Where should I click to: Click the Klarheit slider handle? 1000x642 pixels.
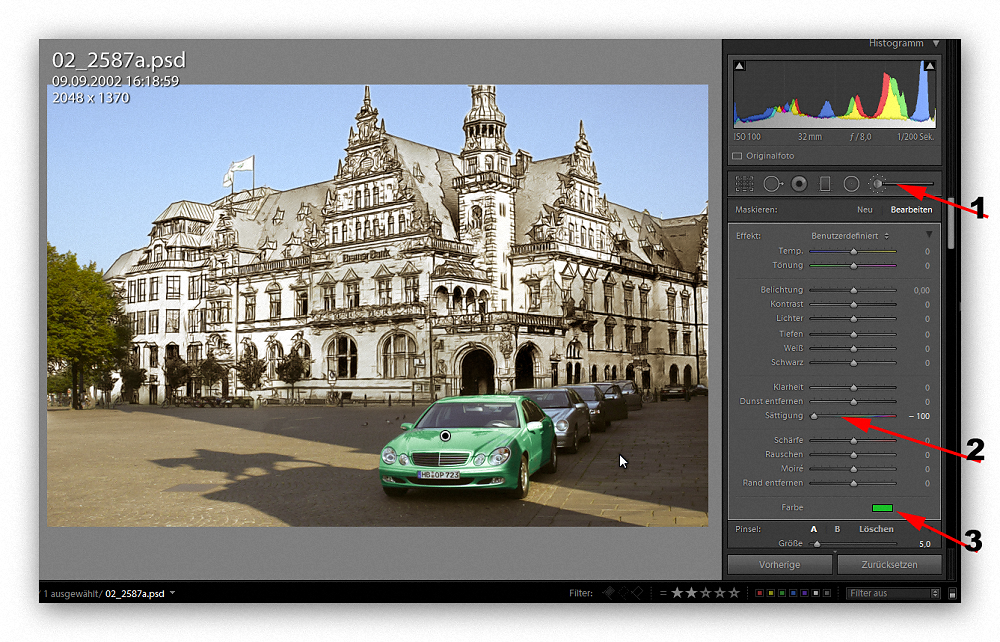pos(853,388)
